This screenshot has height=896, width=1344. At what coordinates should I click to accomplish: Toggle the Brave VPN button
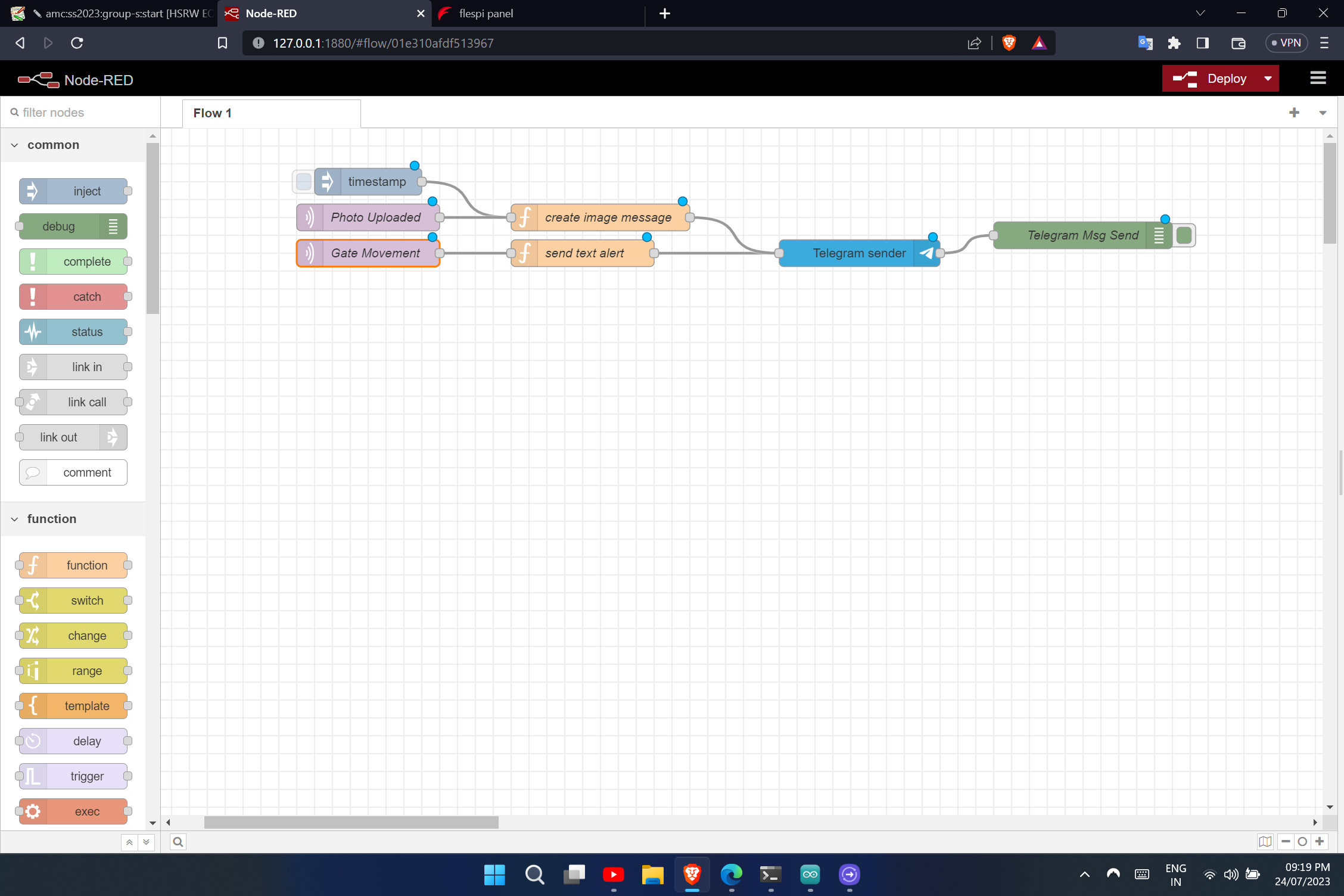(1286, 43)
